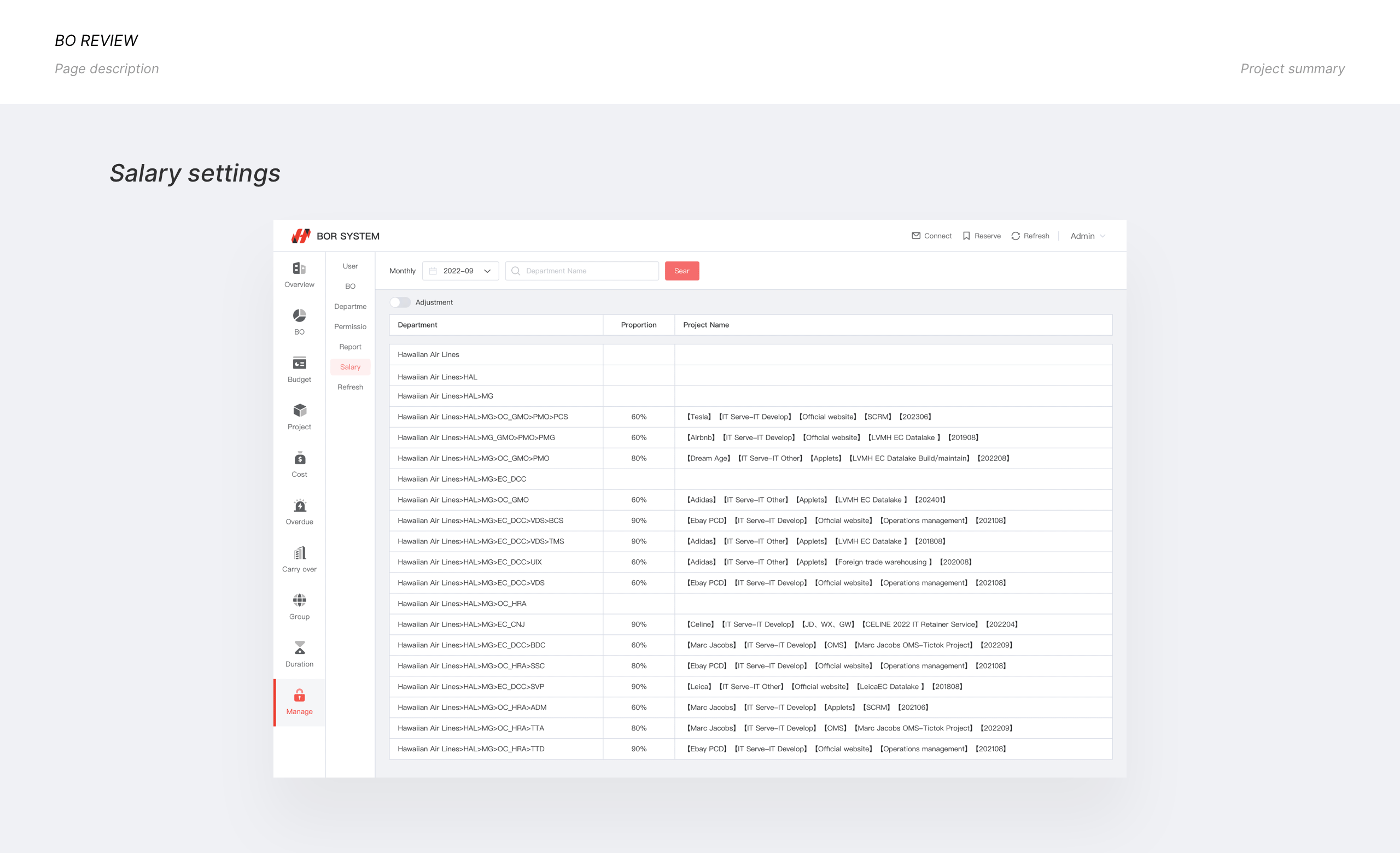
Task: Select row Hawaiian Air Lines>HAL
Action: coord(750,376)
